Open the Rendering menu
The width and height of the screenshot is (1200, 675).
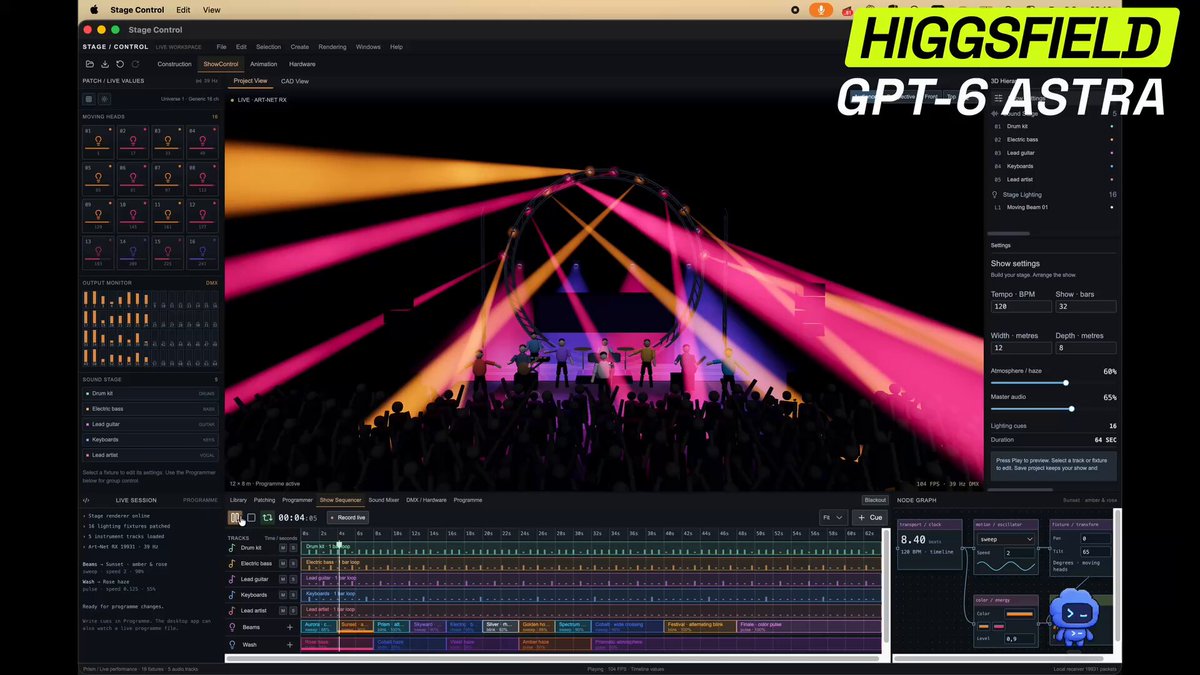(x=332, y=47)
